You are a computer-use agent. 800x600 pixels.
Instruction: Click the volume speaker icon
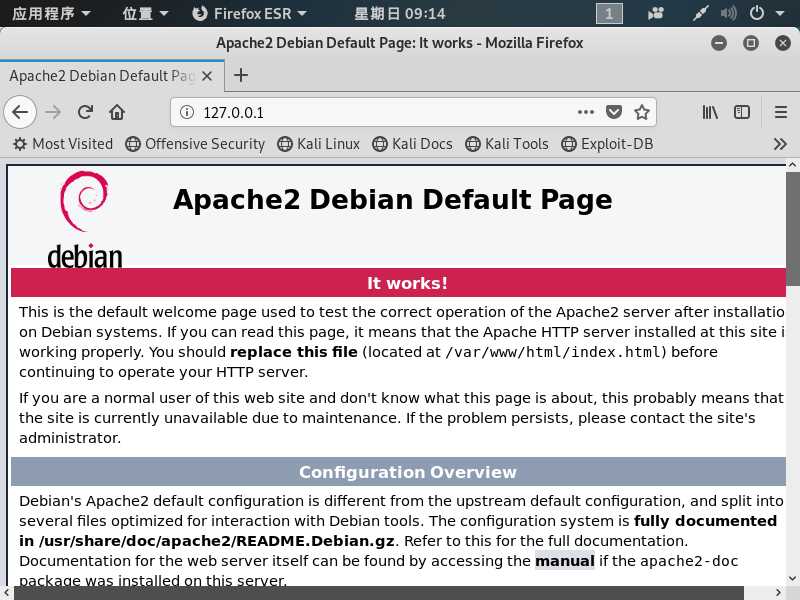click(x=729, y=13)
